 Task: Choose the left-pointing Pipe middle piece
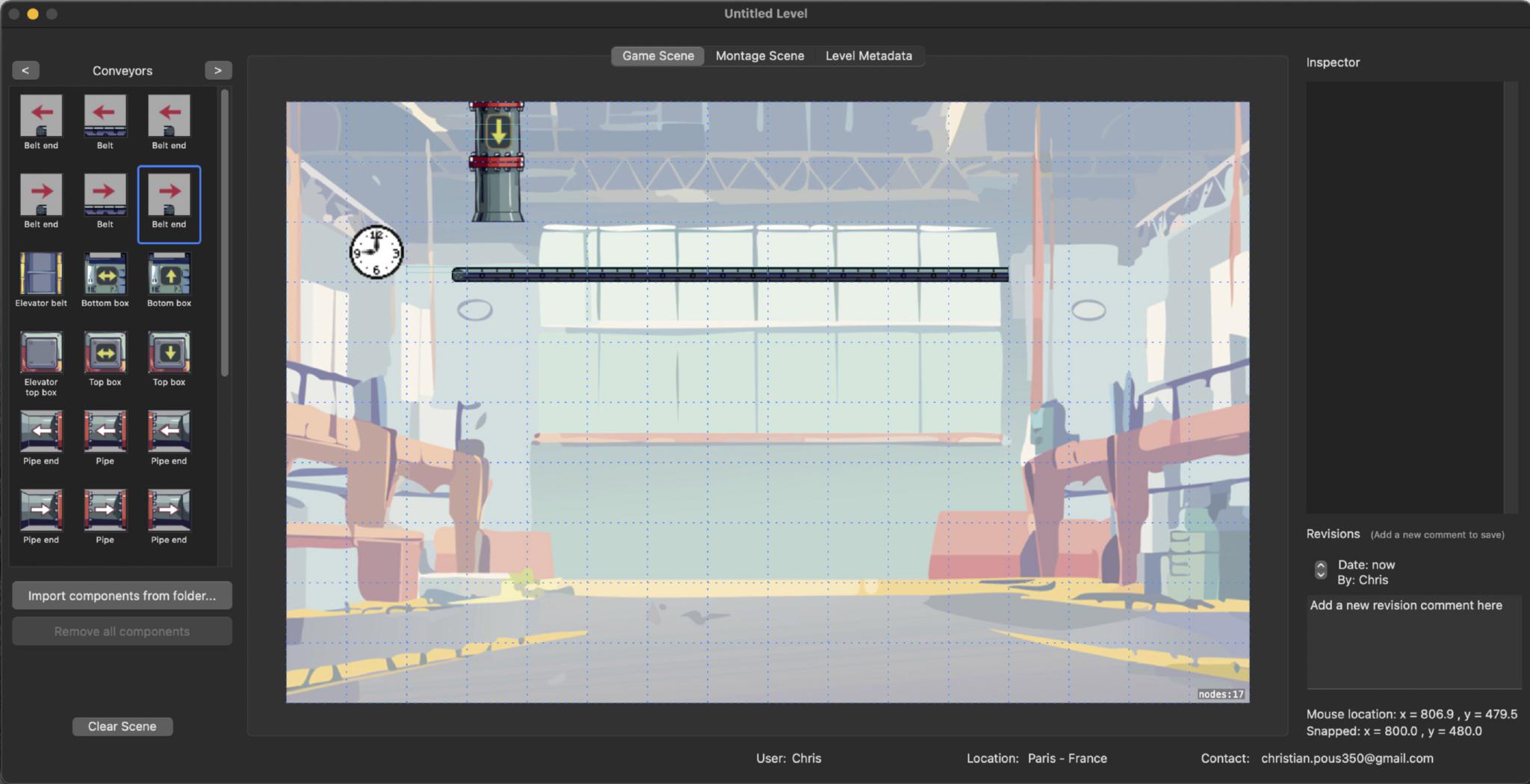(105, 432)
